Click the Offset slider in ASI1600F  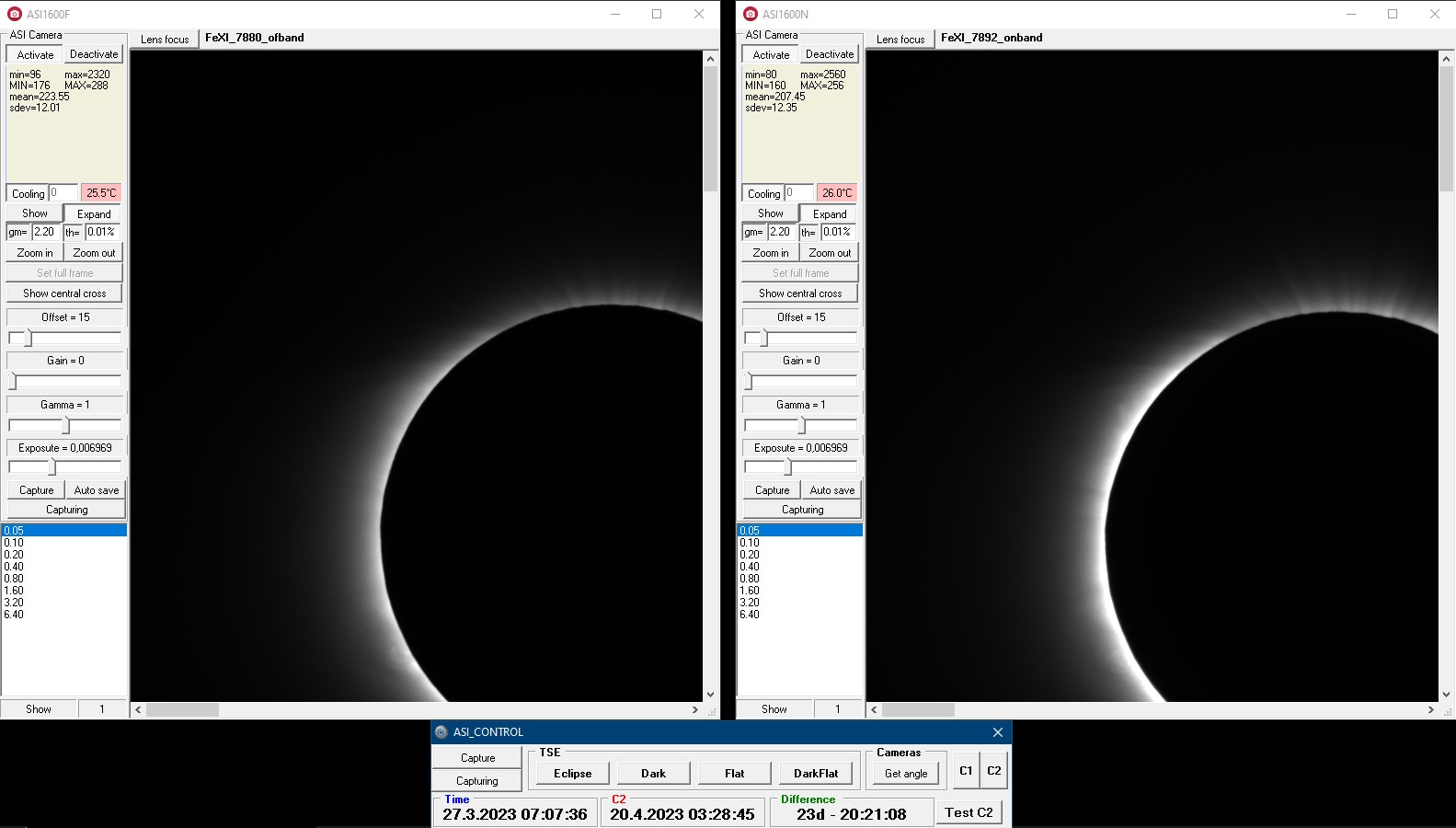click(x=64, y=338)
